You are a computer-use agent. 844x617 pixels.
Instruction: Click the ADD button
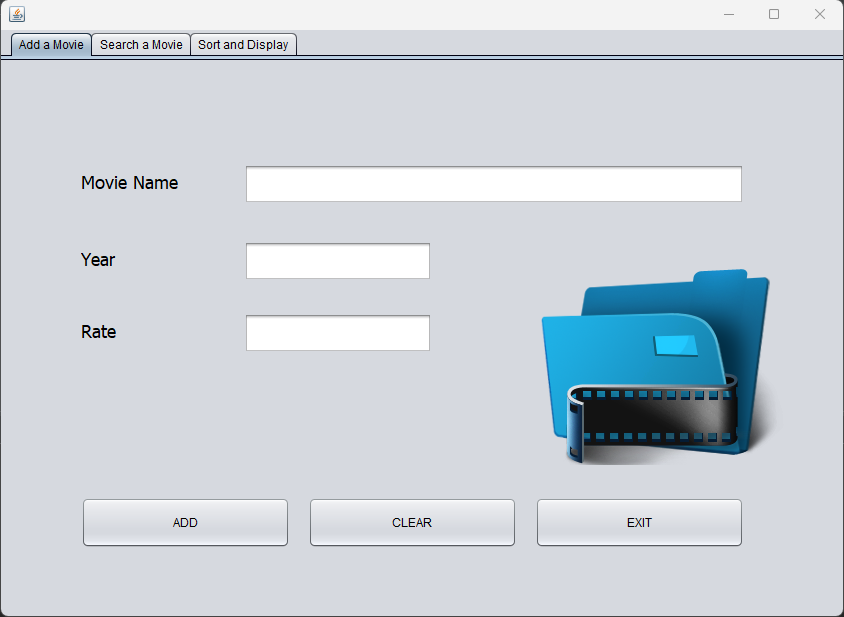click(185, 523)
